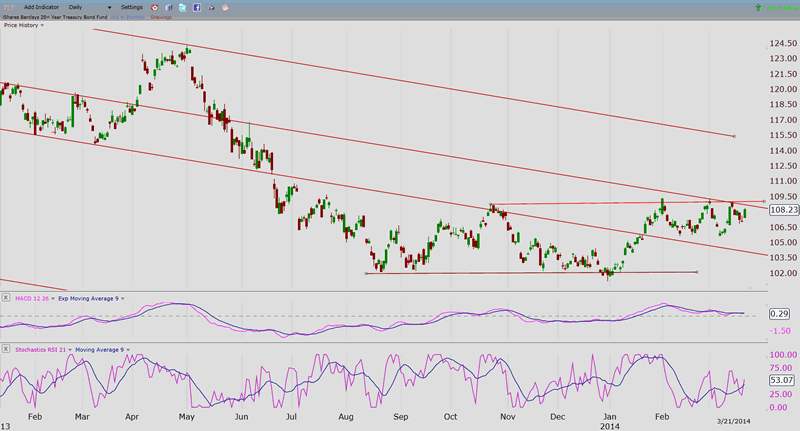Close the MACD indicator panel
Viewport: 800px width, 431px height.
click(x=6, y=297)
